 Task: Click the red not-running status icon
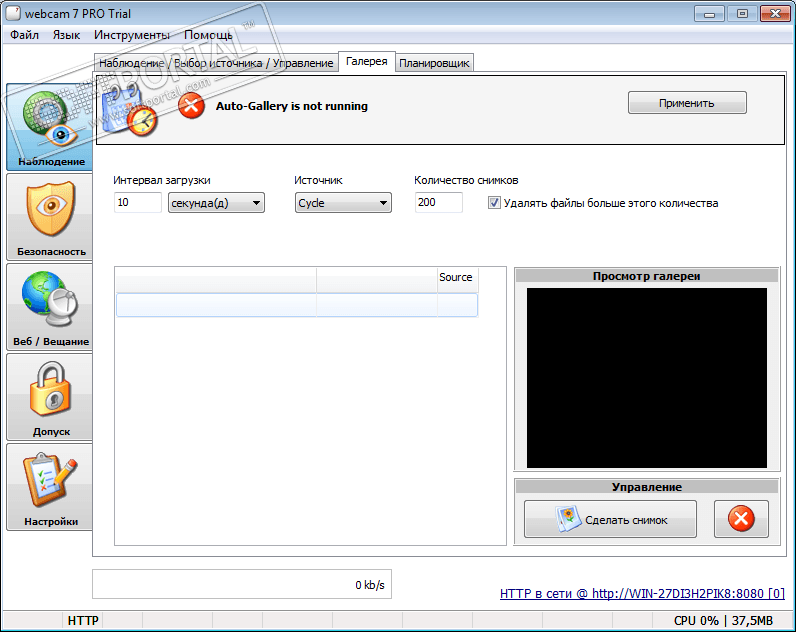coord(191,106)
